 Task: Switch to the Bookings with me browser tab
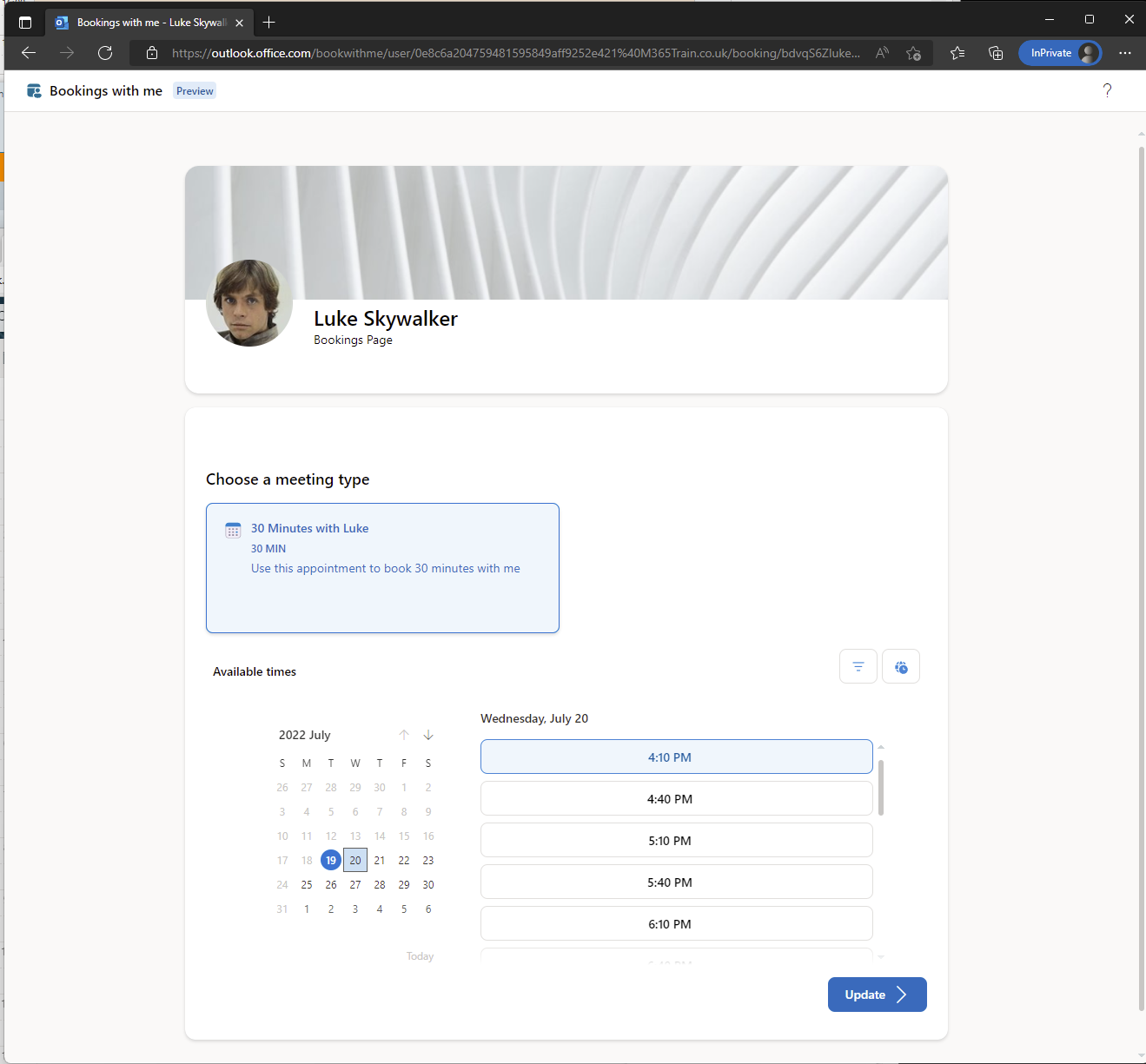[148, 23]
